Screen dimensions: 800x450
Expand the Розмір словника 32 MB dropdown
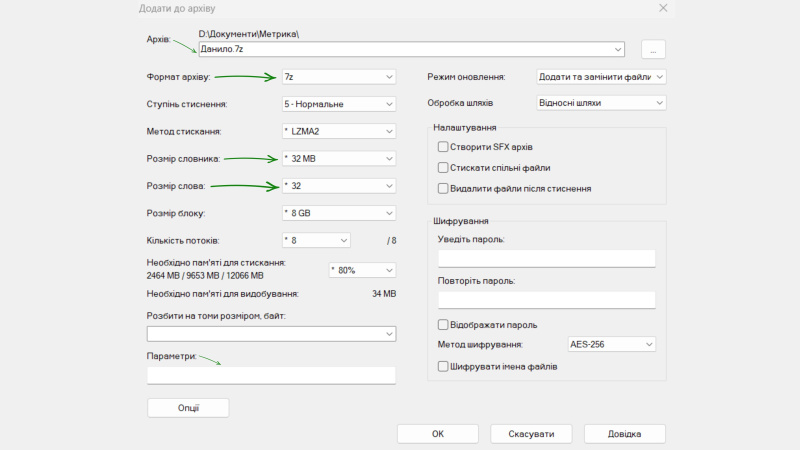coord(338,158)
